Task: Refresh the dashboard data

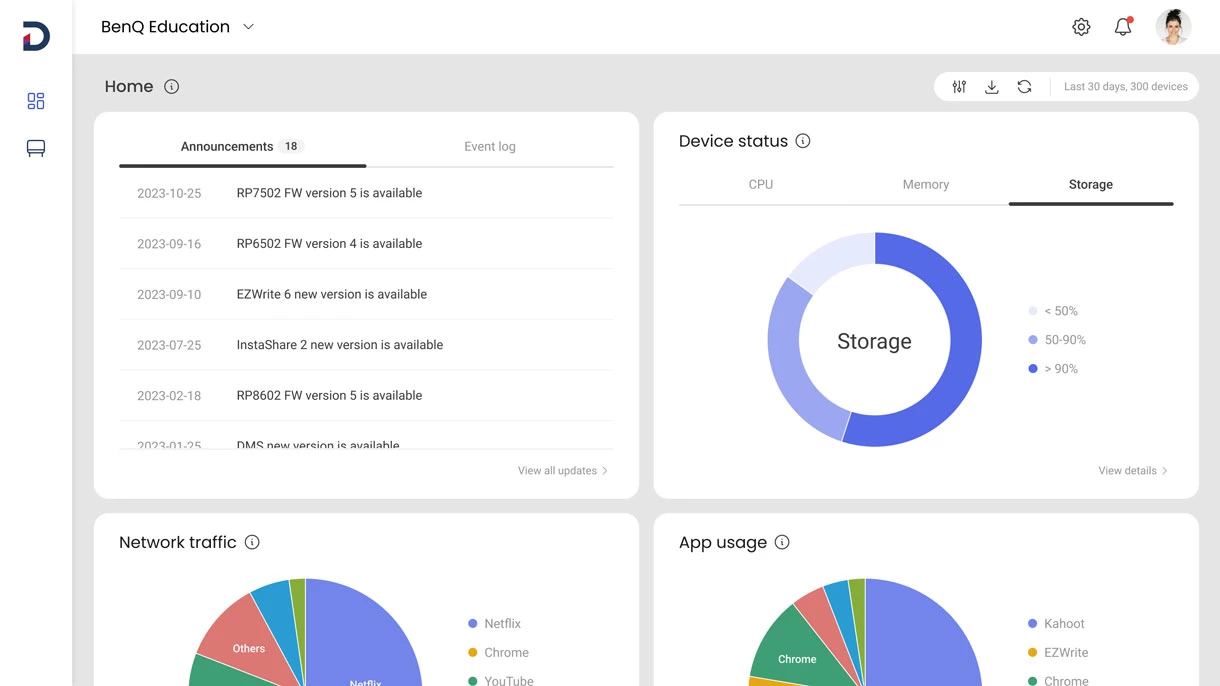Action: pyautogui.click(x=1024, y=87)
